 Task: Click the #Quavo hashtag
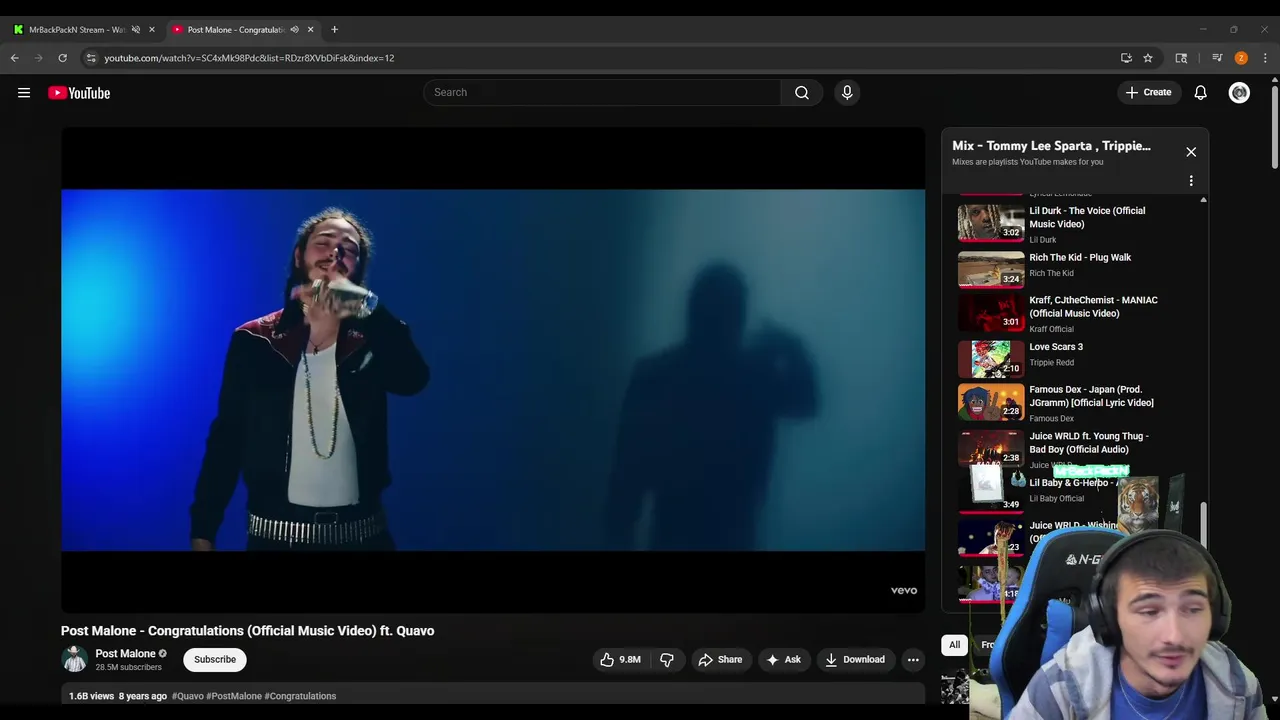(188, 696)
